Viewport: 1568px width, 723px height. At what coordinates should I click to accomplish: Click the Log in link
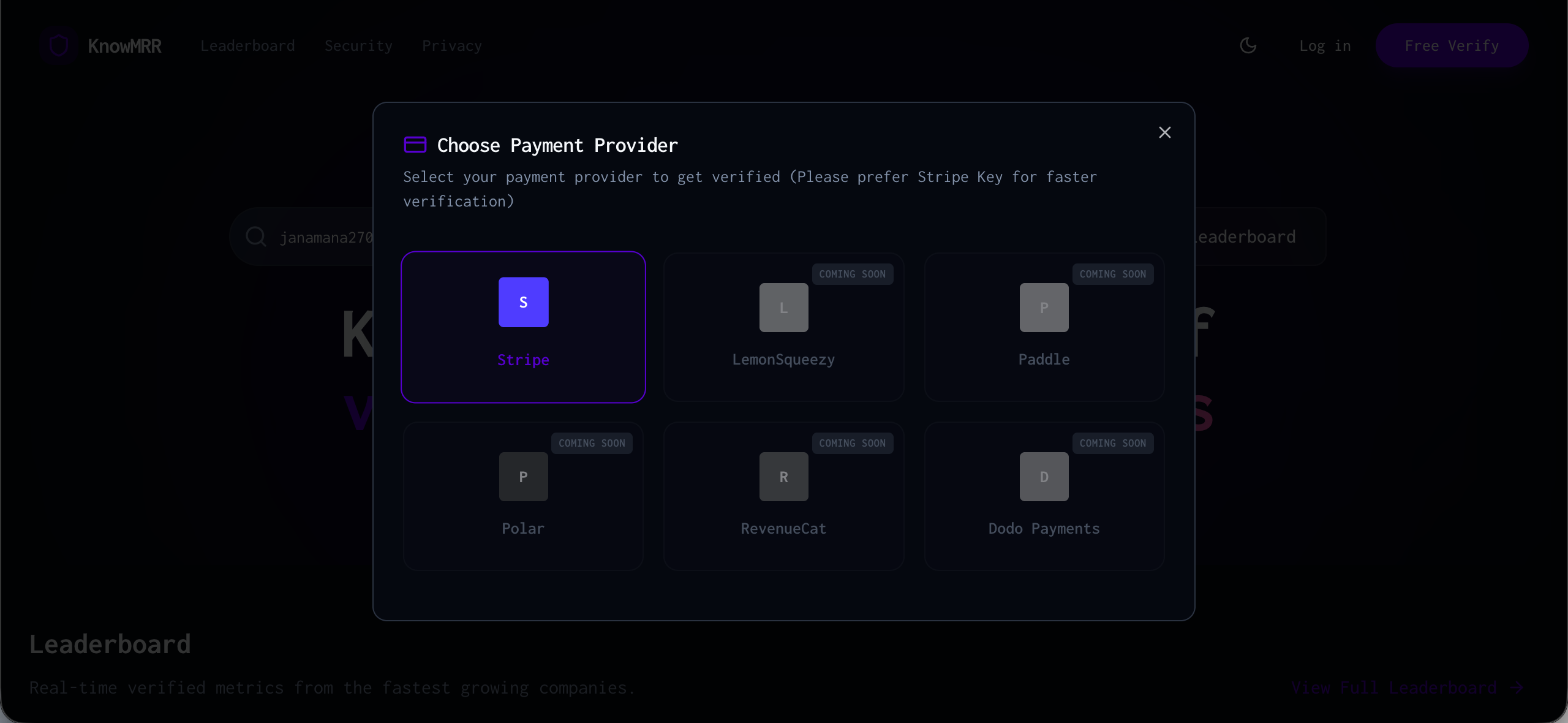click(x=1325, y=46)
